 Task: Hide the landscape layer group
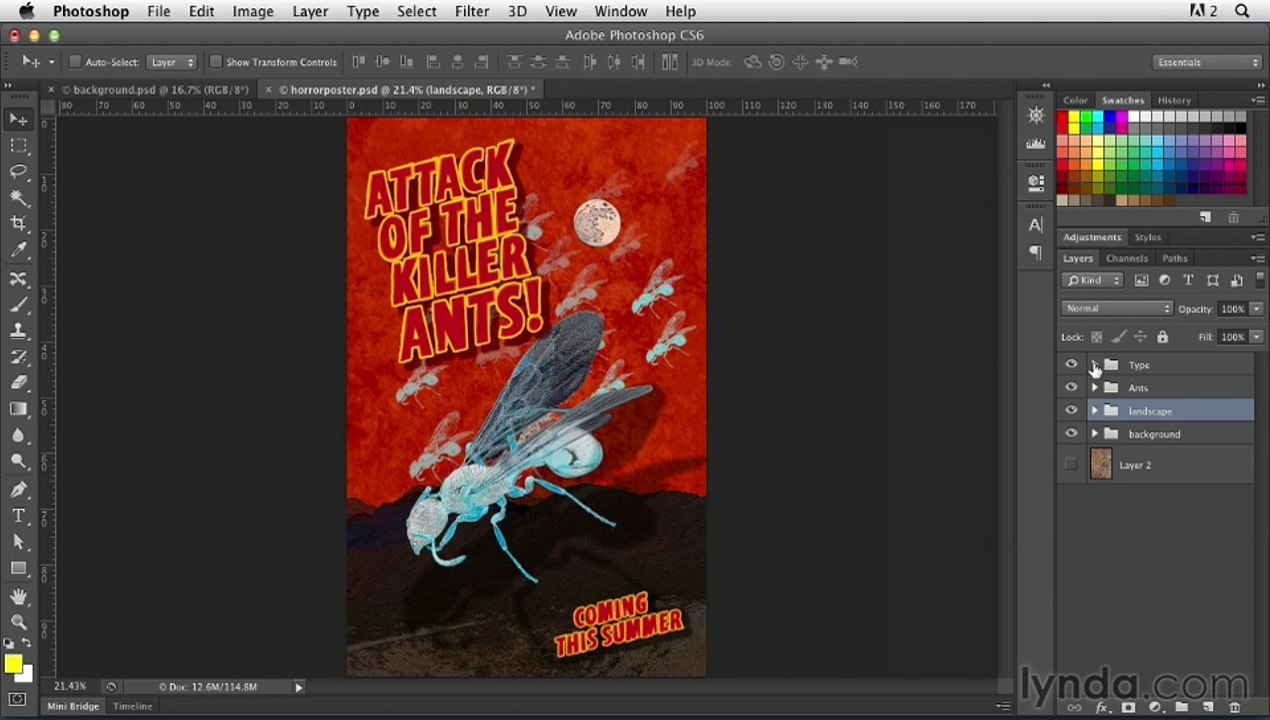pos(1071,410)
